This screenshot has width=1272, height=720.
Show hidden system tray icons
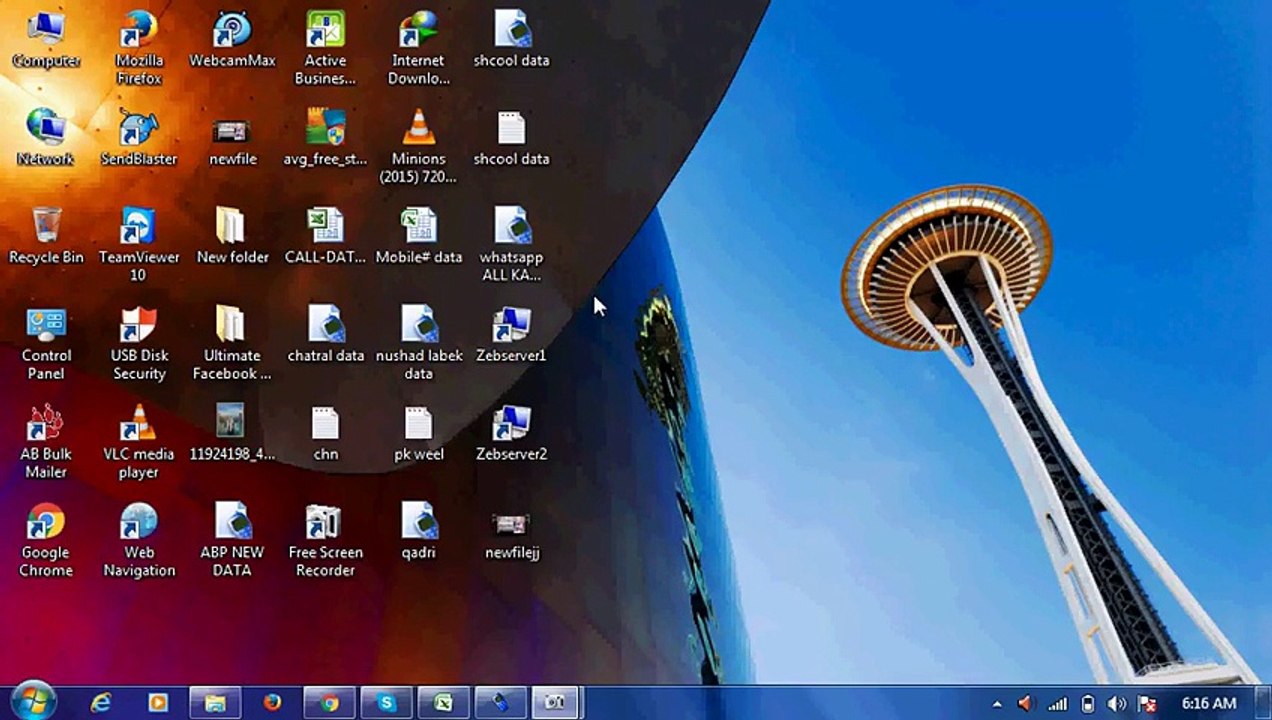coord(997,704)
